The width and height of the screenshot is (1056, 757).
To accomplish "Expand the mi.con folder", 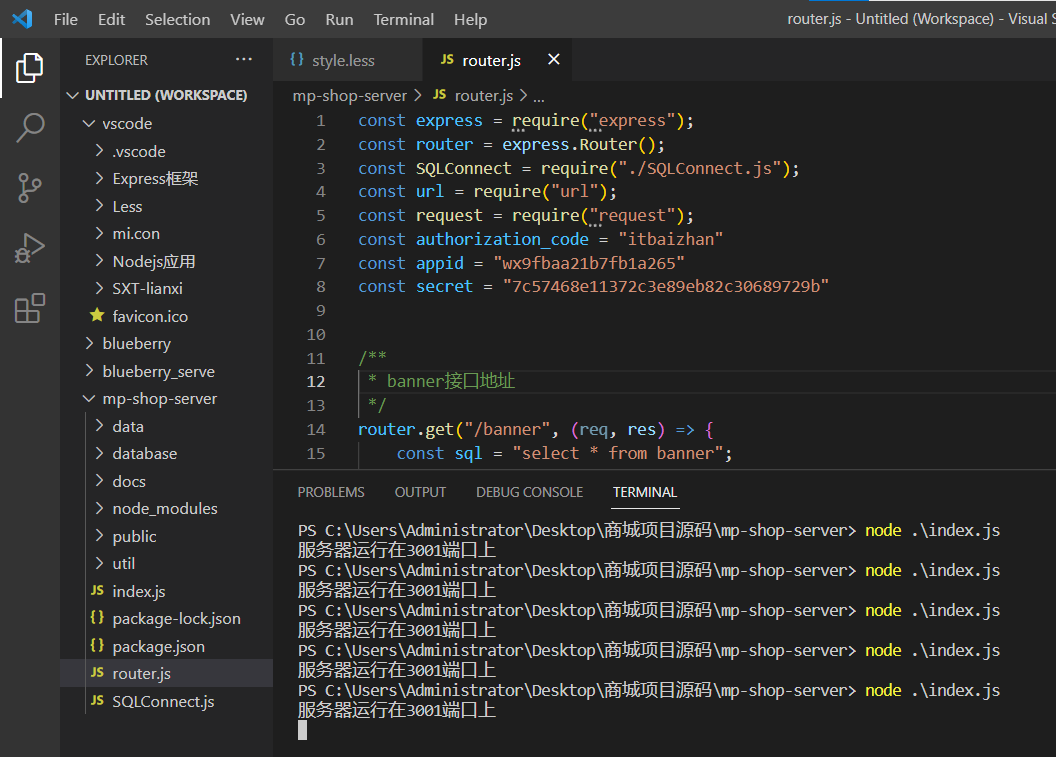I will tap(100, 233).
